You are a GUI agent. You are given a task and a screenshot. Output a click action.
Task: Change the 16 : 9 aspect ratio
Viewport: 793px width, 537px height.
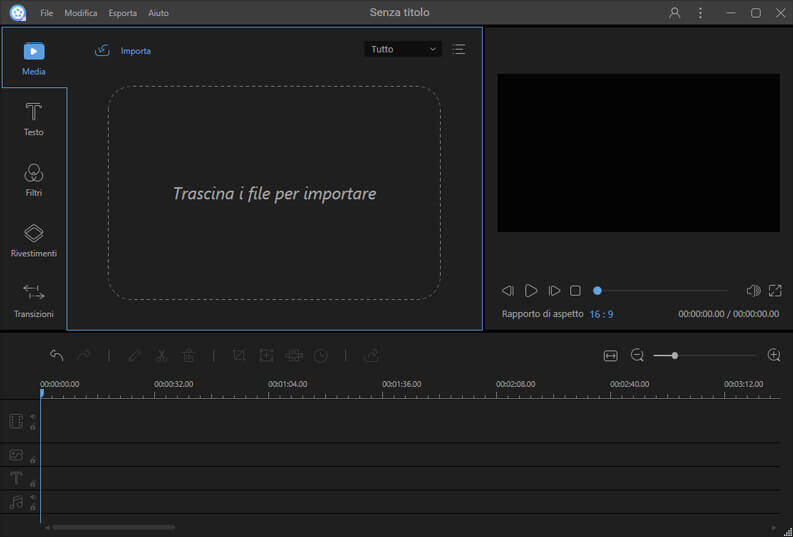tap(601, 315)
